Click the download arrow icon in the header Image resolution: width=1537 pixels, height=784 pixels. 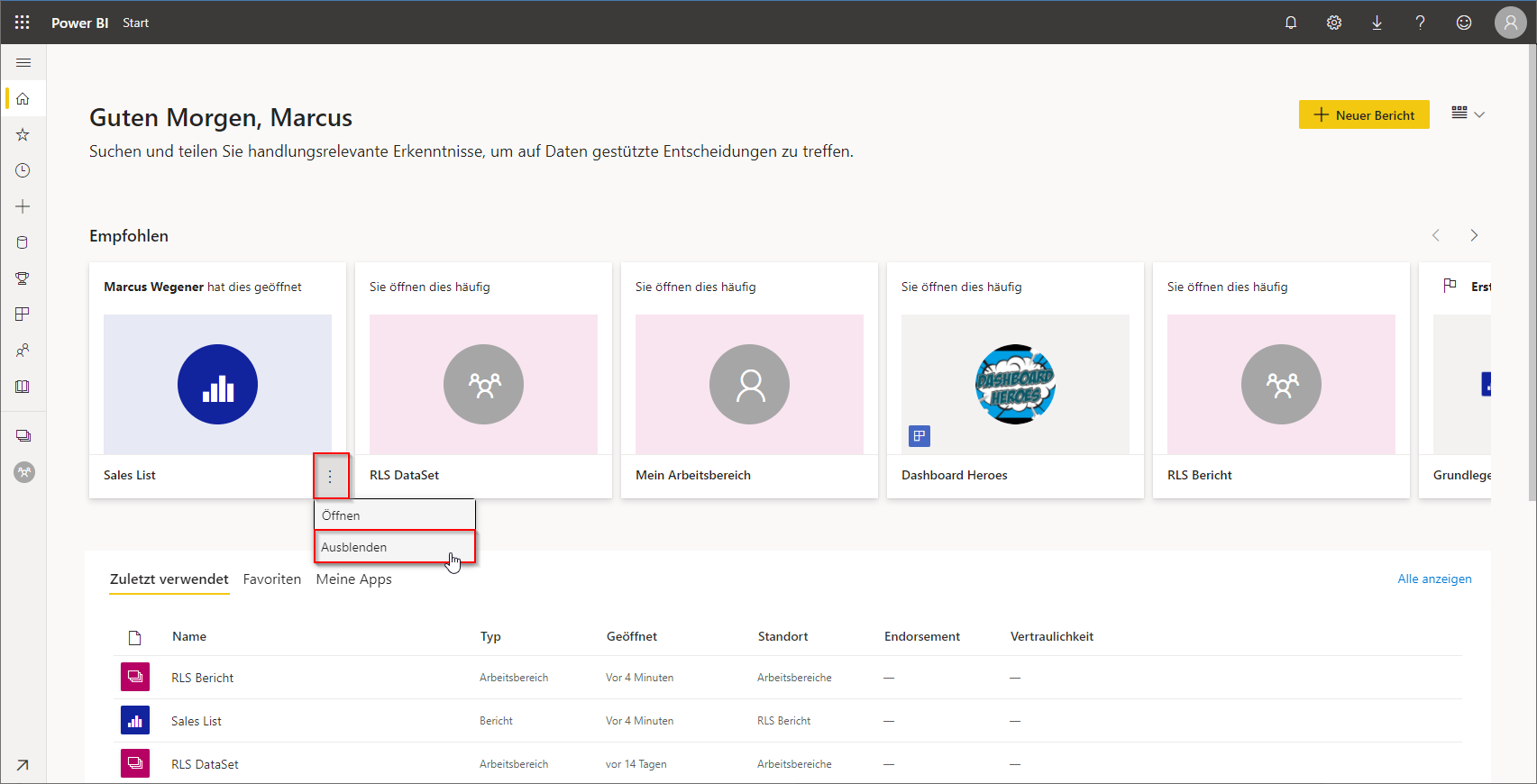(x=1377, y=23)
